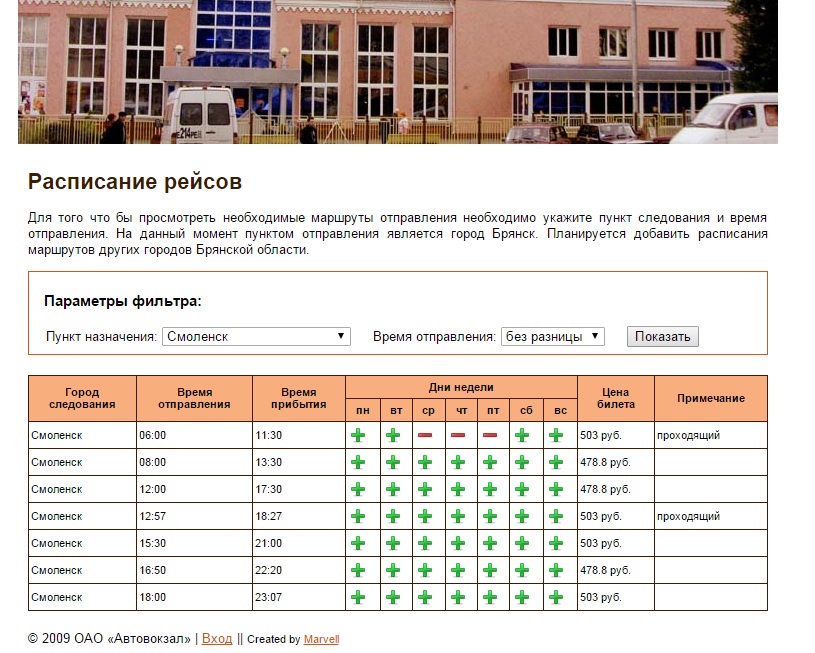Click the Friday minus icon in 06:00 row
Viewport: 815px width, 653px height.
pos(492,435)
